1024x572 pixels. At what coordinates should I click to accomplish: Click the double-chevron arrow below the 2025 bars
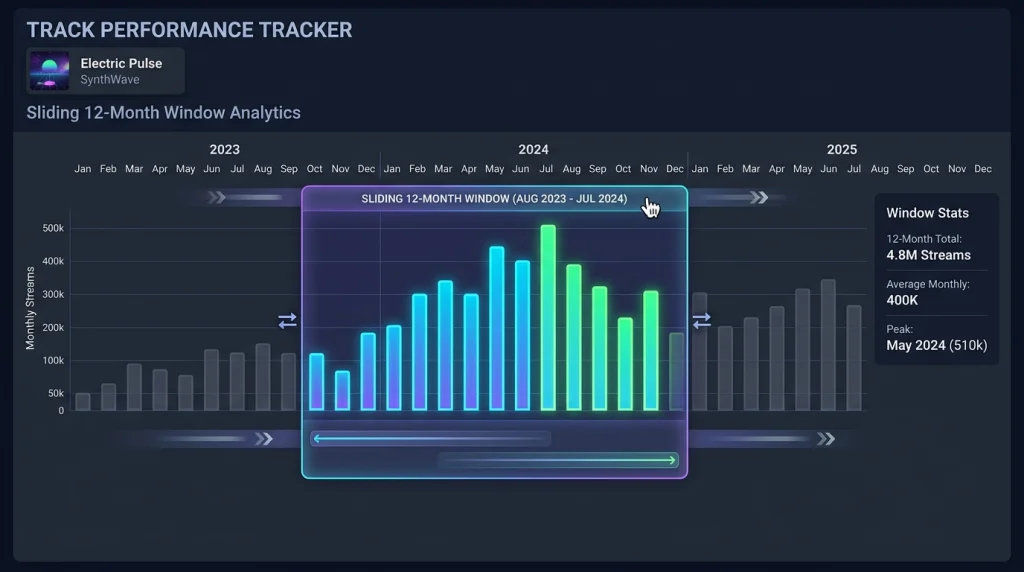pos(826,439)
